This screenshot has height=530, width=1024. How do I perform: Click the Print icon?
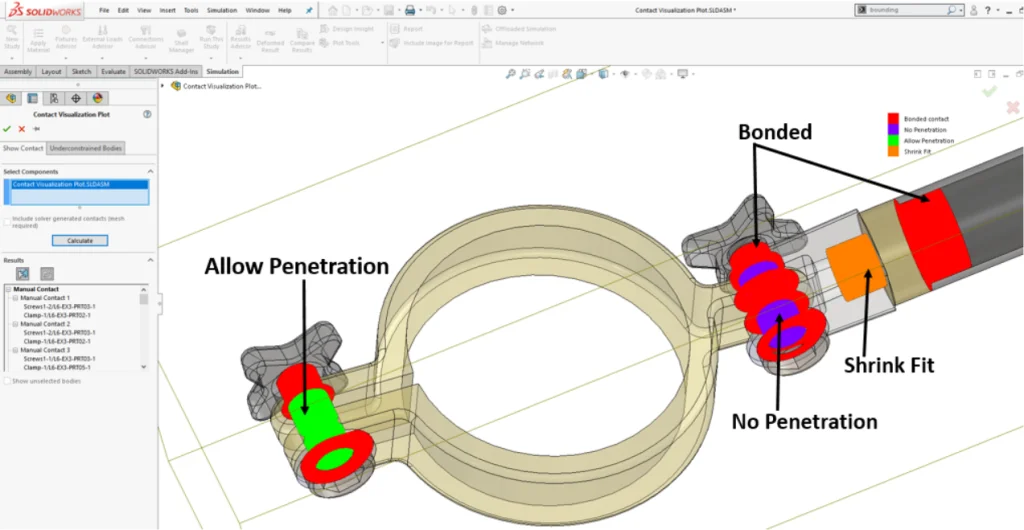pos(409,10)
